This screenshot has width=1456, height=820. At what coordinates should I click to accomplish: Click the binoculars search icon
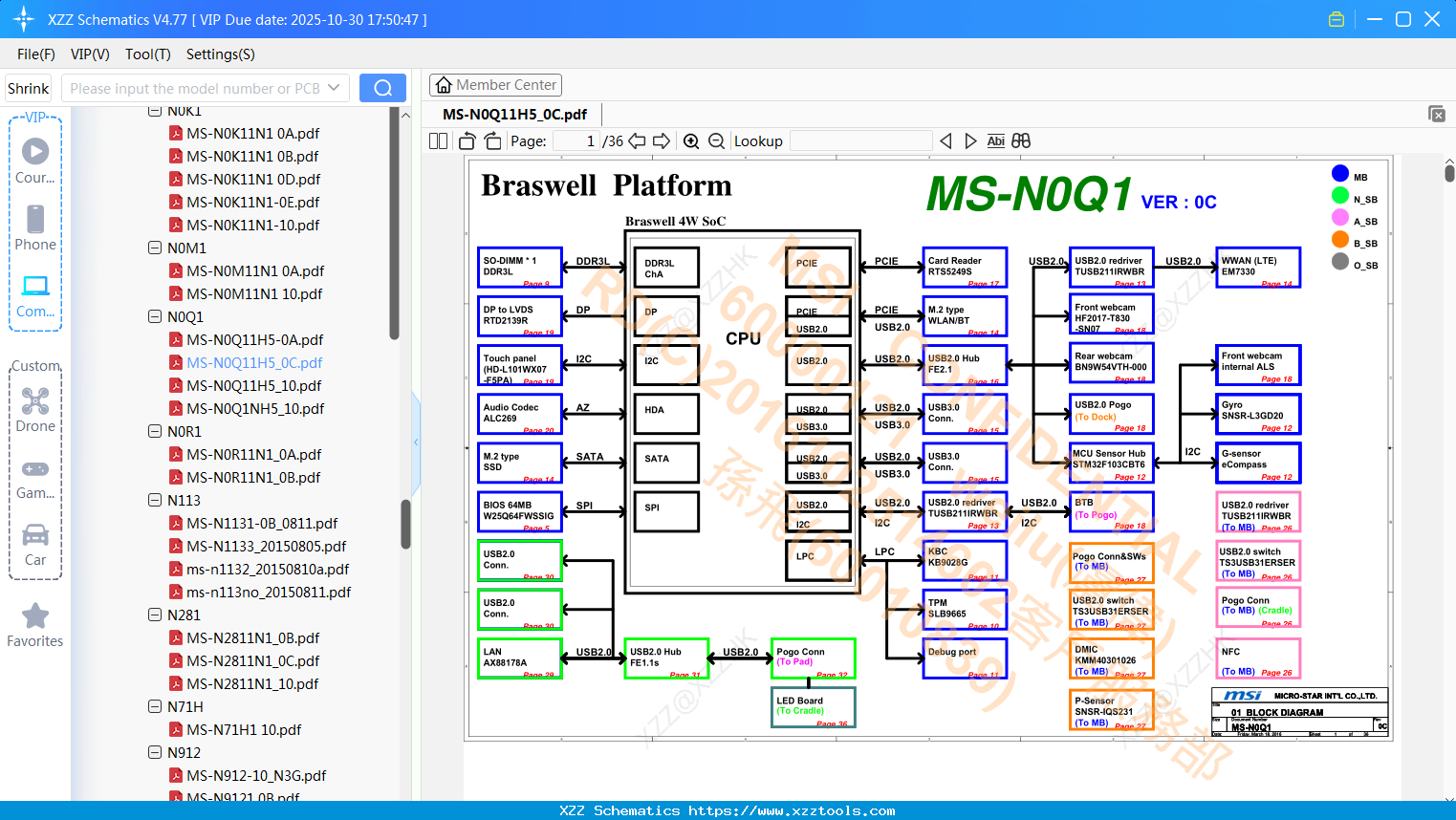(x=1021, y=140)
